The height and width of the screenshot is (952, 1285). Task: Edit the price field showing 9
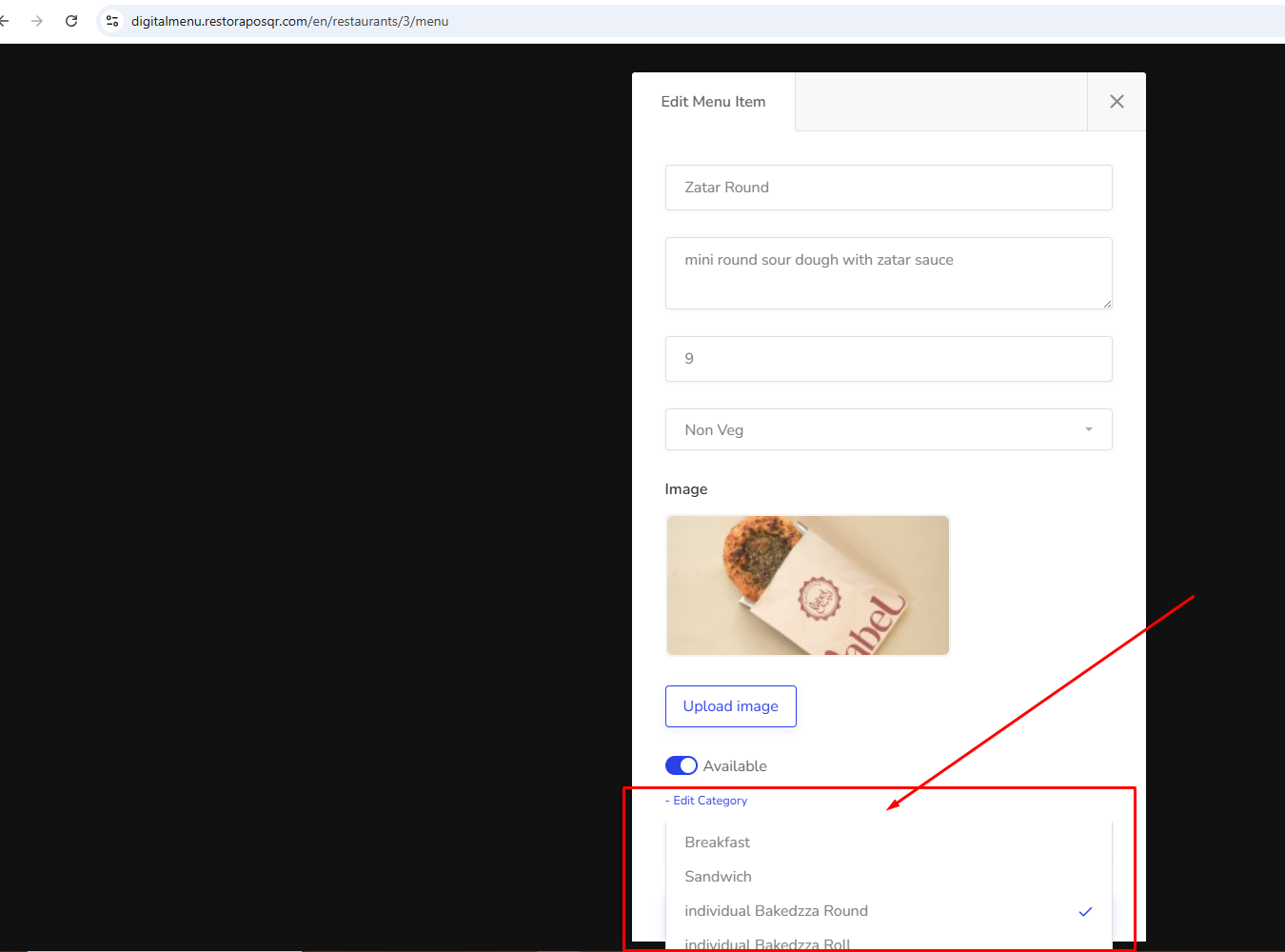888,359
